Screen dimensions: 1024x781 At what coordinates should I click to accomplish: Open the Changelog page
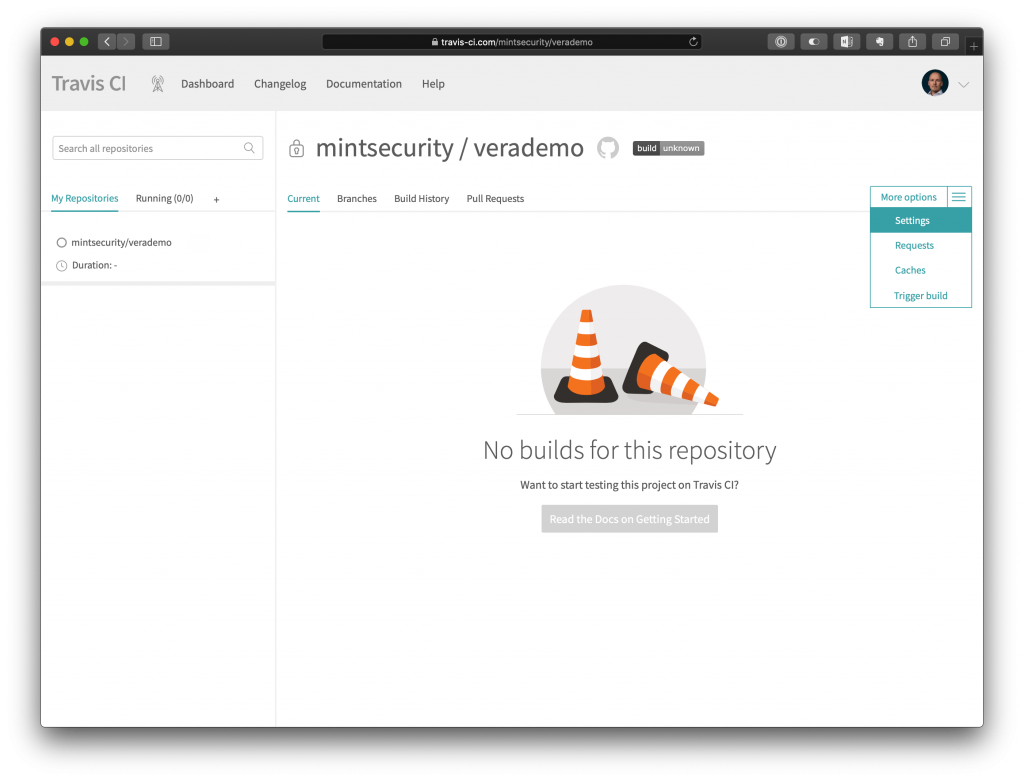point(279,84)
